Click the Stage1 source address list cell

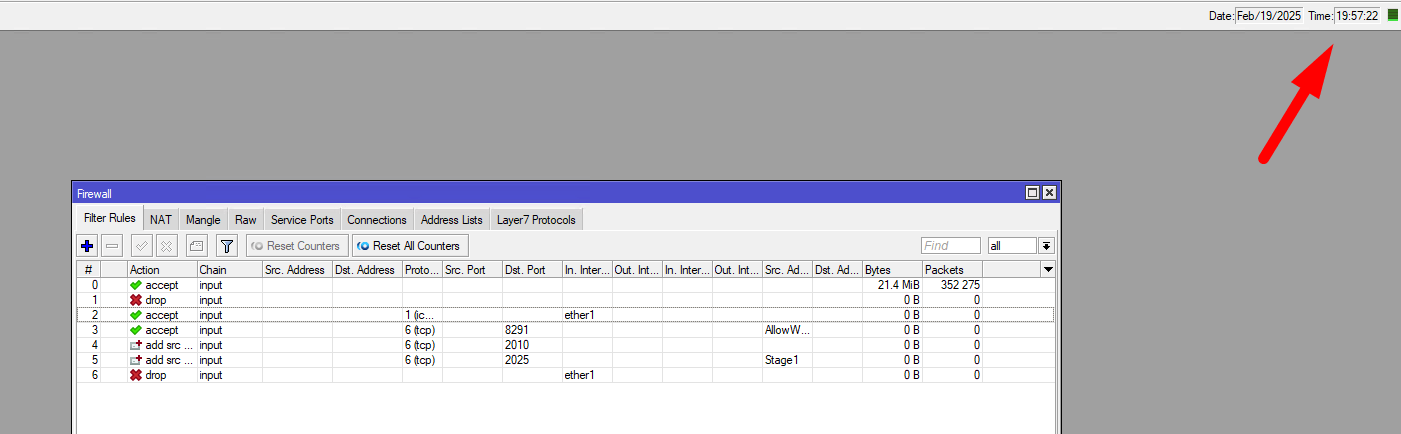pyautogui.click(x=787, y=360)
